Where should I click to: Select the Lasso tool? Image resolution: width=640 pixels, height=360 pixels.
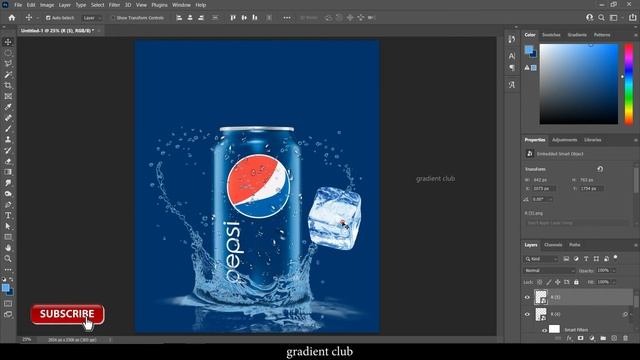point(8,64)
